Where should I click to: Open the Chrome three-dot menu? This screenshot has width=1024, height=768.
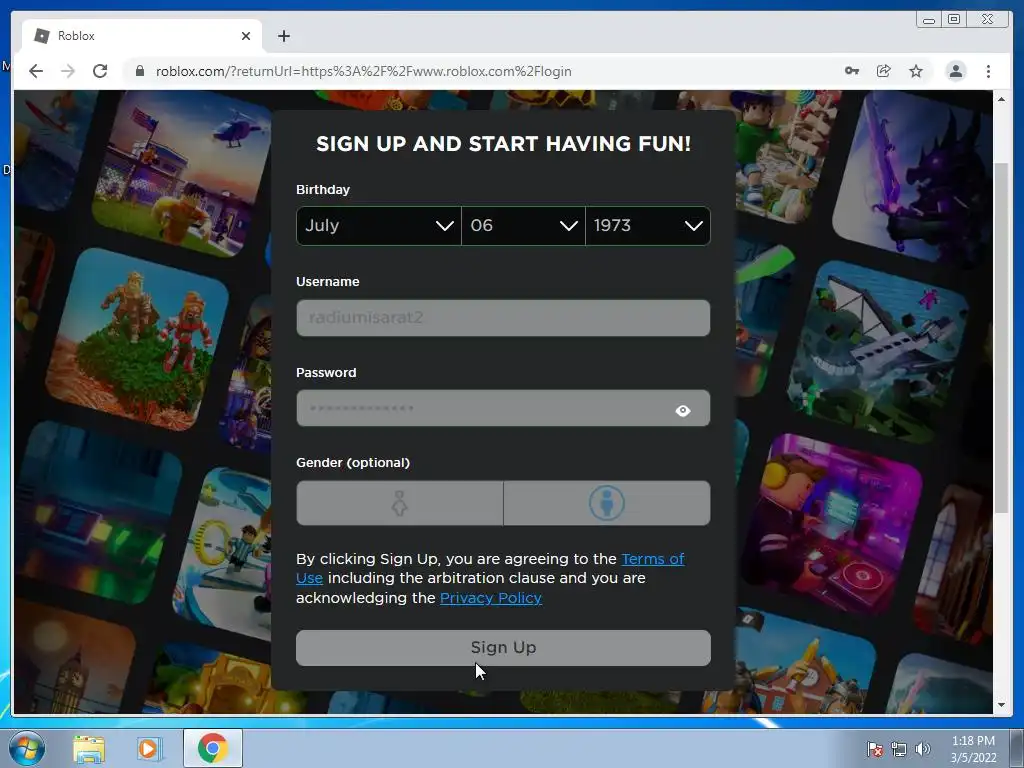(988, 71)
